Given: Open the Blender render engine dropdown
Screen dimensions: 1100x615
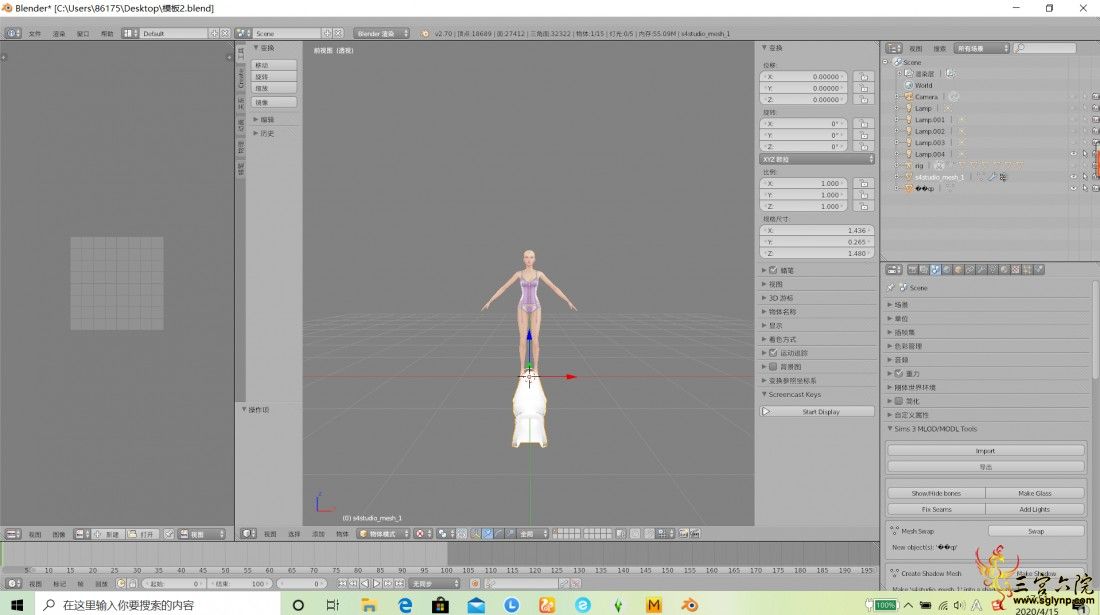Looking at the screenshot, I should 381,33.
